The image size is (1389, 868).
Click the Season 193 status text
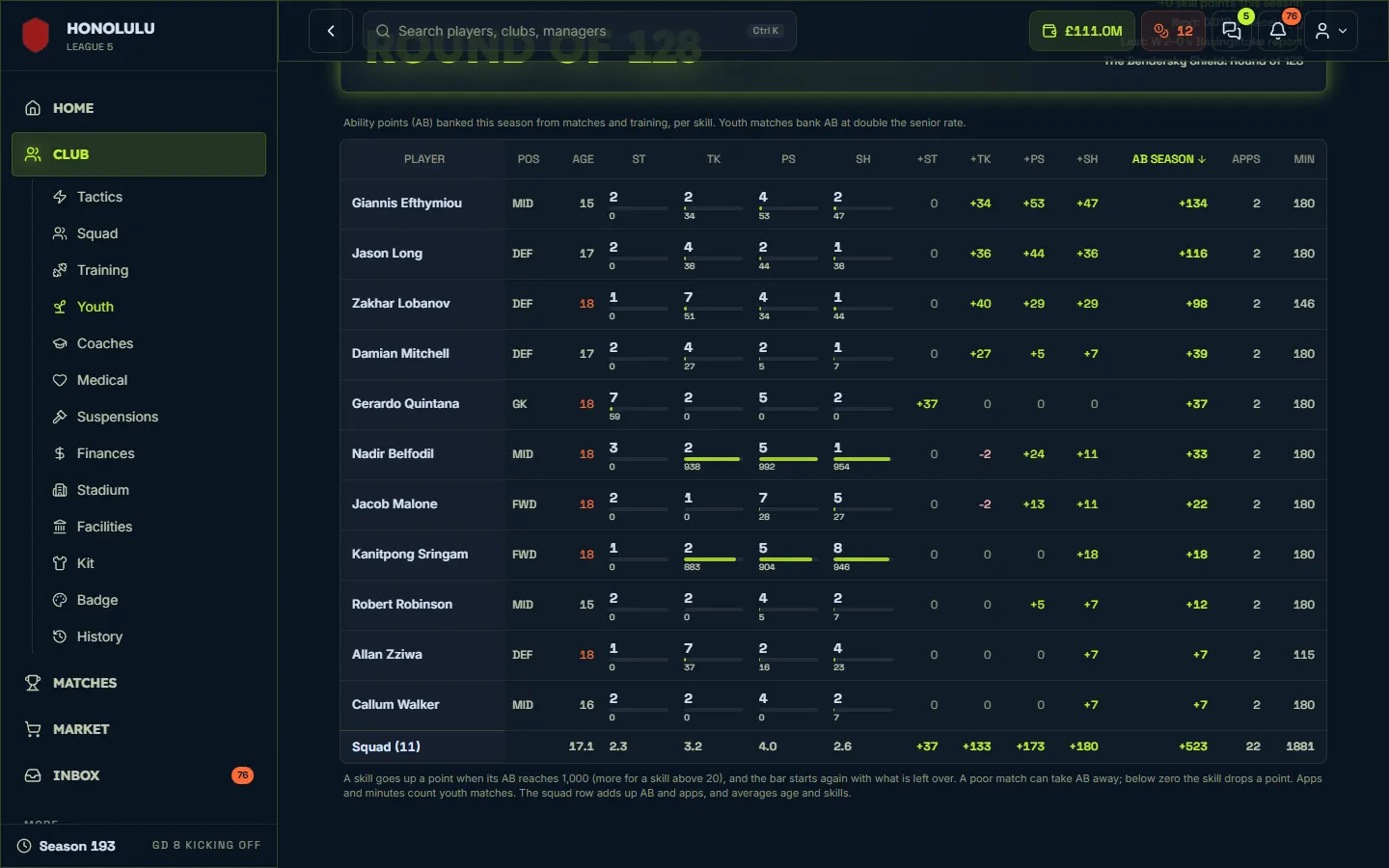tap(77, 846)
